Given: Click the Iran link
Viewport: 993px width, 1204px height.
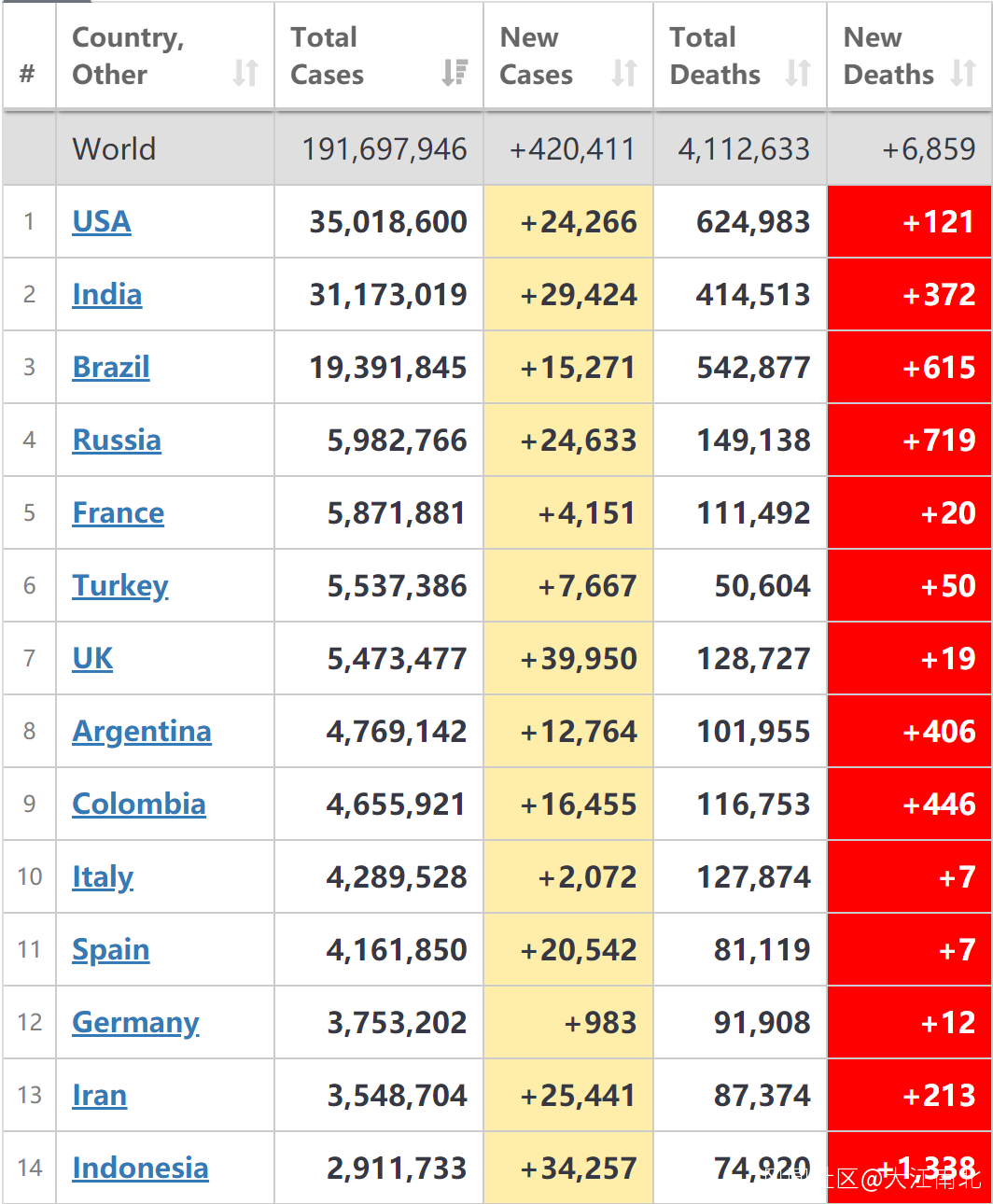Looking at the screenshot, I should (100, 1096).
